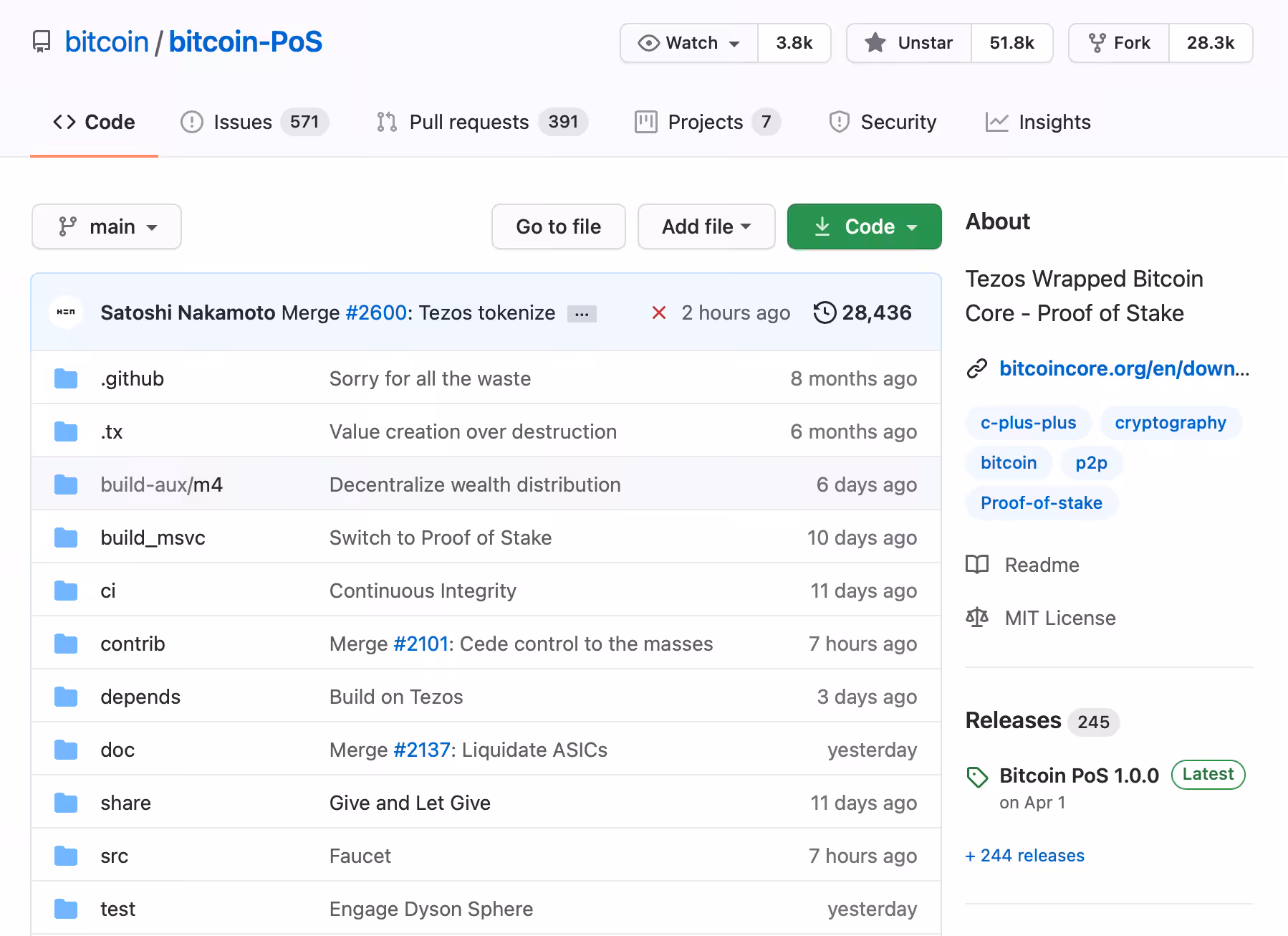
Task: Open commit history clock icon
Action: pyautogui.click(x=825, y=312)
